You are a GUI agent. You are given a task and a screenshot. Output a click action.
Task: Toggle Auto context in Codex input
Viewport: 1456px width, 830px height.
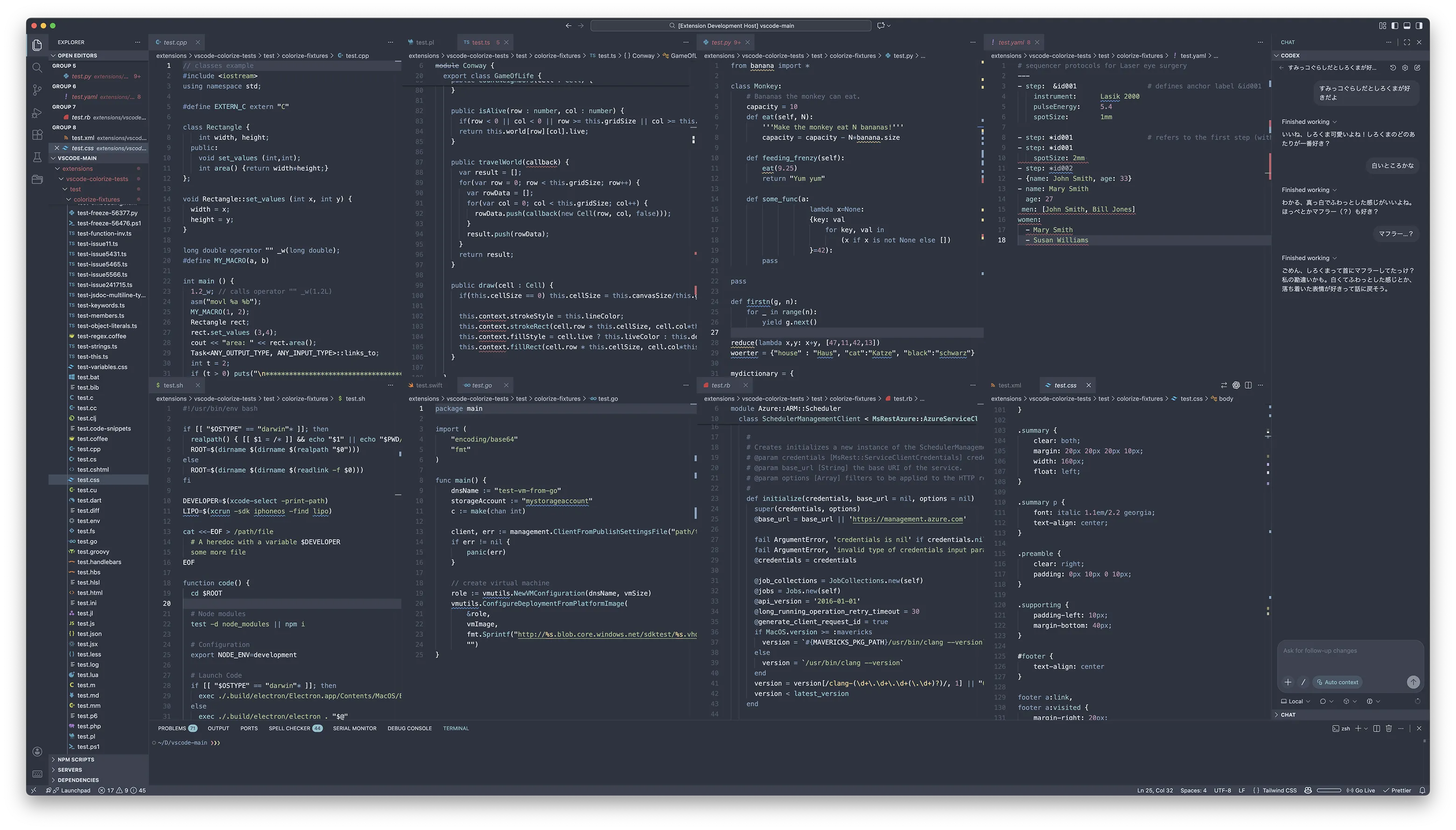click(x=1337, y=683)
